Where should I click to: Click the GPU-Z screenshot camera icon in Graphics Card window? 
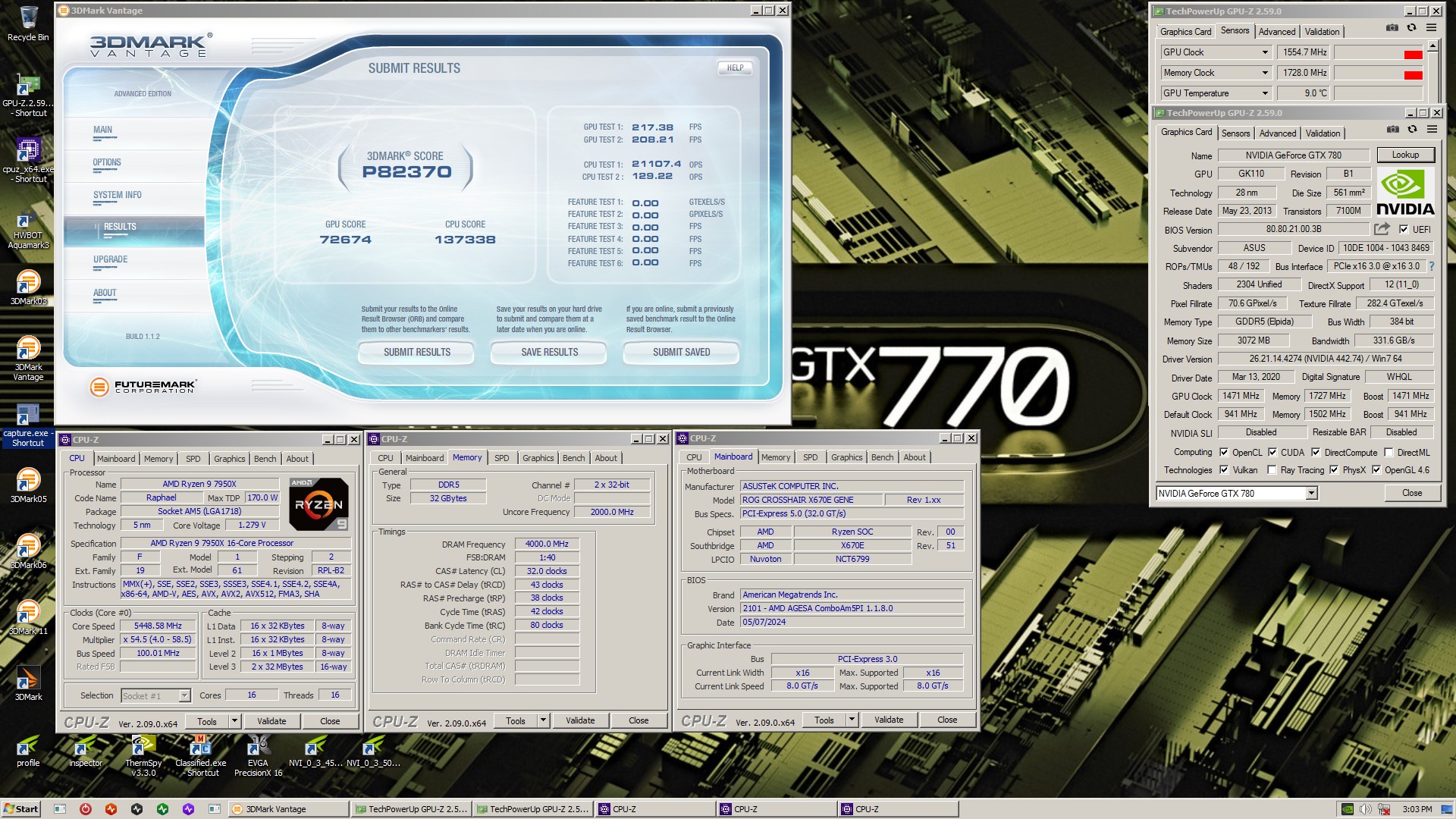click(1392, 130)
